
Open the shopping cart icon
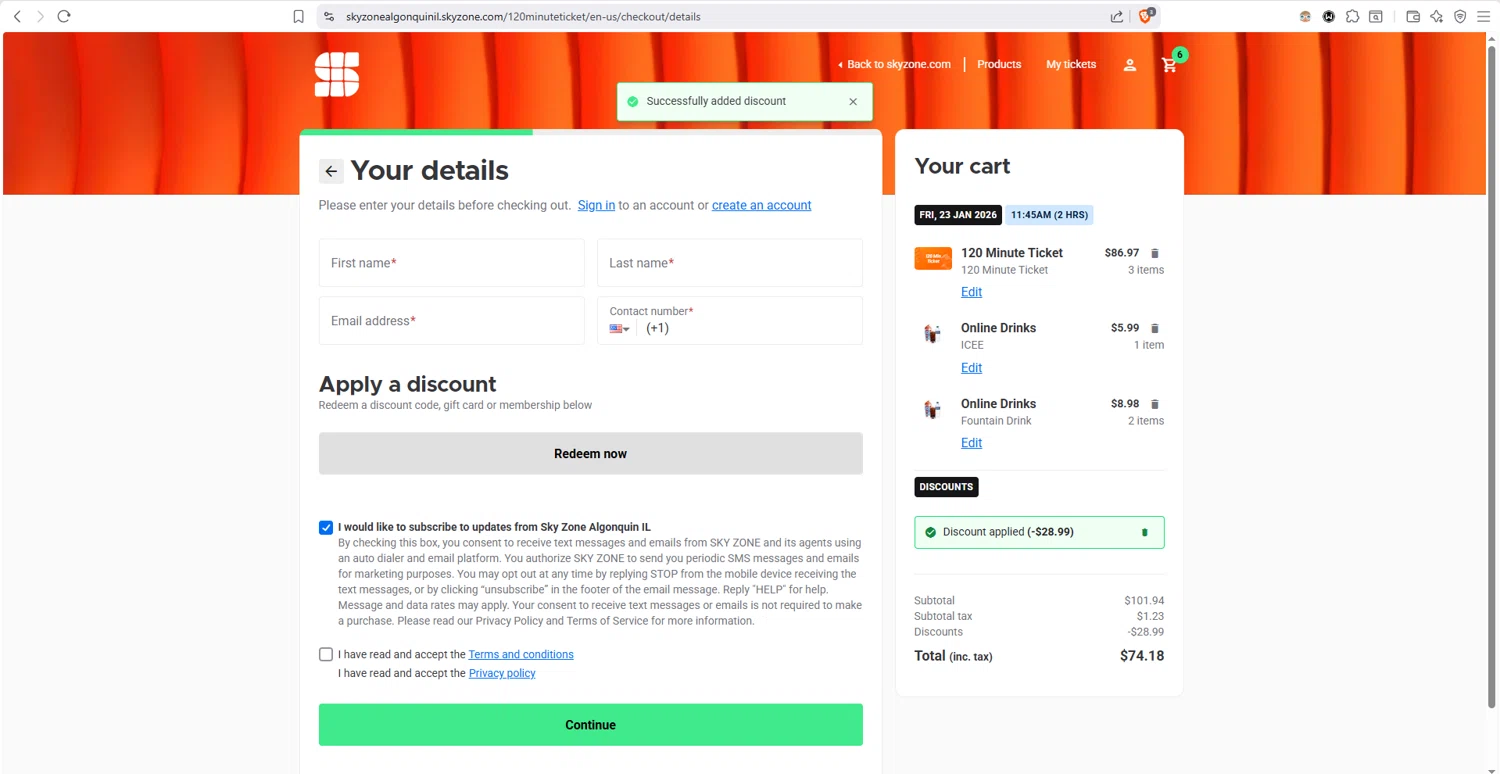pyautogui.click(x=1169, y=65)
